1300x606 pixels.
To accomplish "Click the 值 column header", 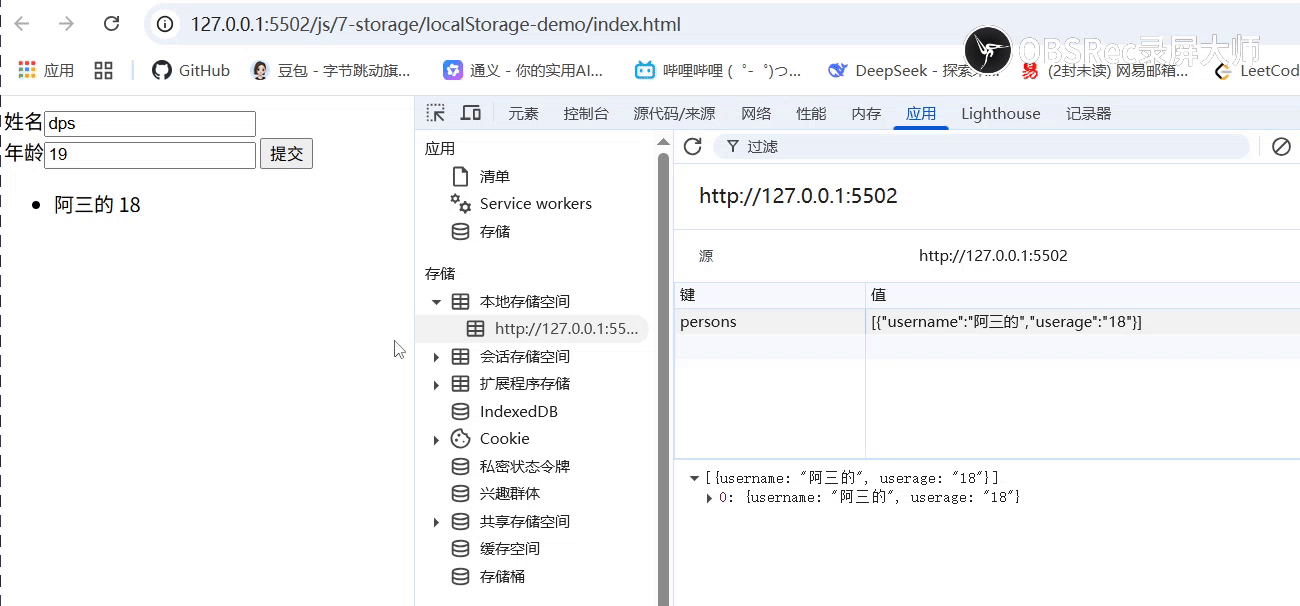I will pyautogui.click(x=1083, y=296).
